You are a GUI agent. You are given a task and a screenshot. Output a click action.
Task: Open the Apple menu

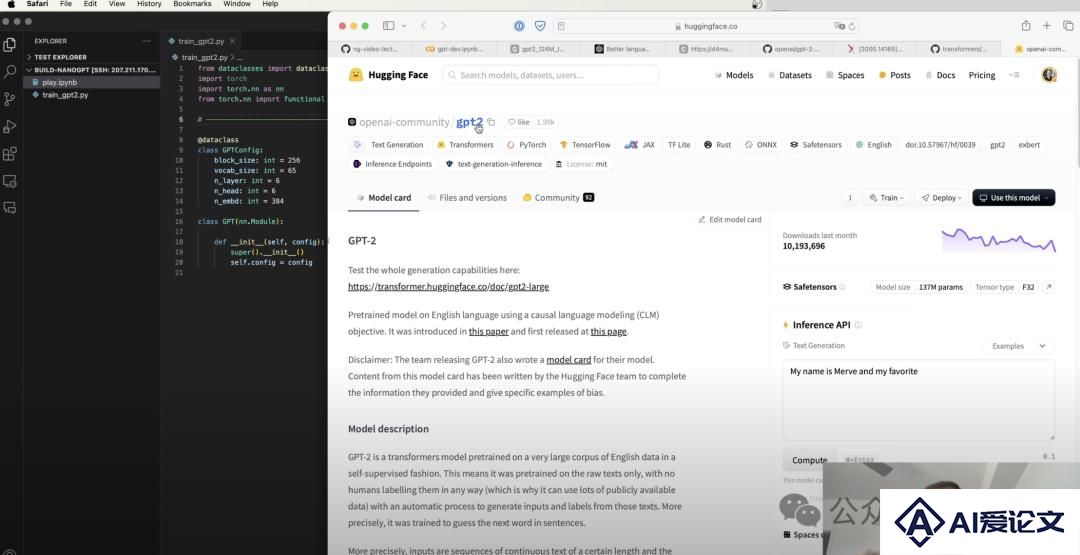[x=11, y=4]
